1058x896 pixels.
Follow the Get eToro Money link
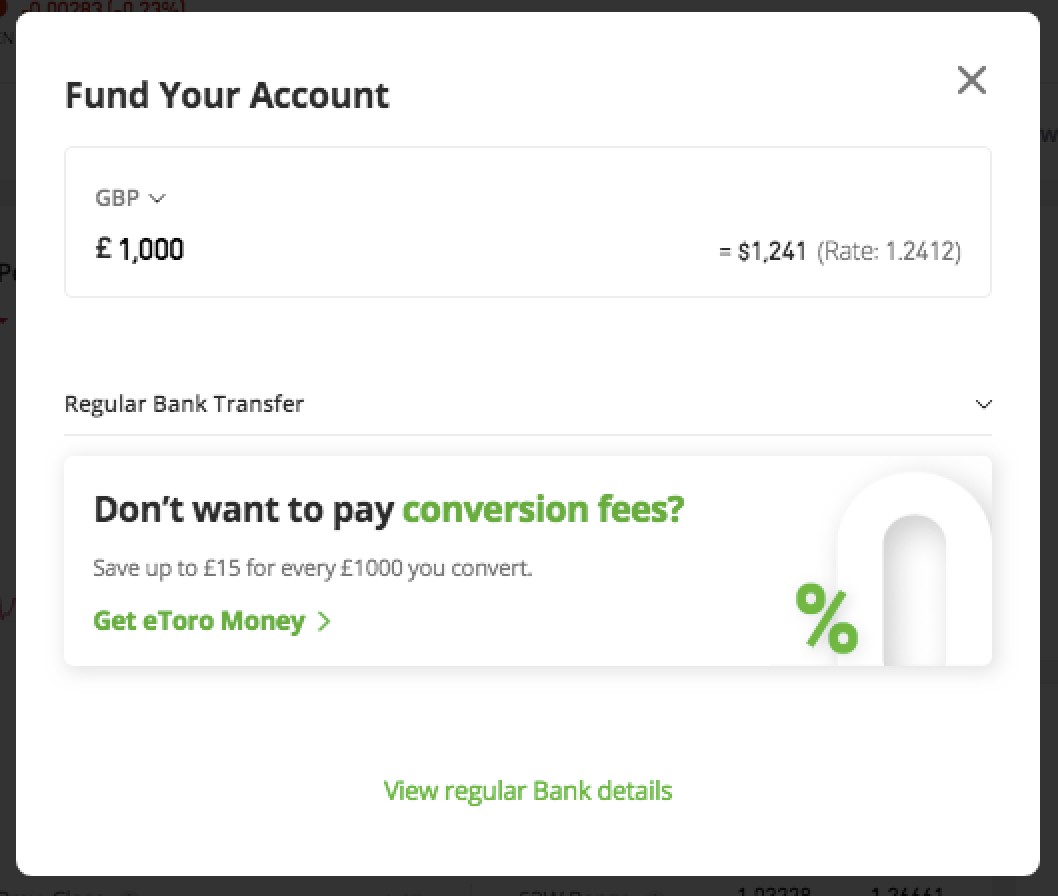197,620
